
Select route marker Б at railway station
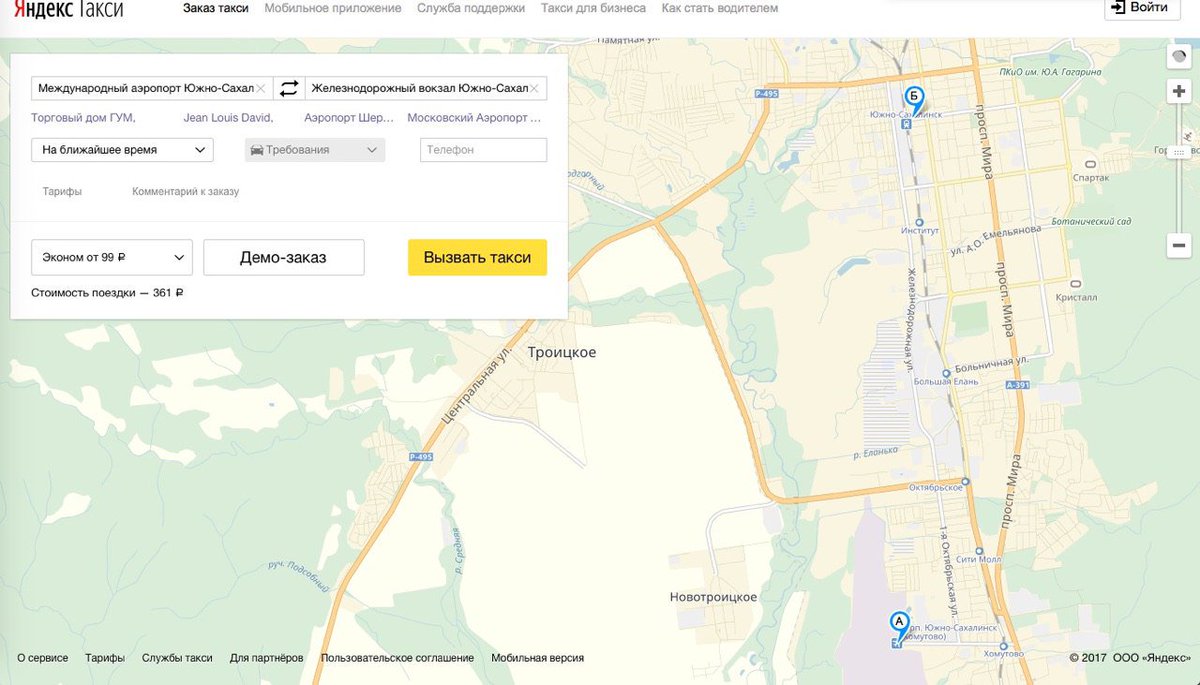point(914,98)
